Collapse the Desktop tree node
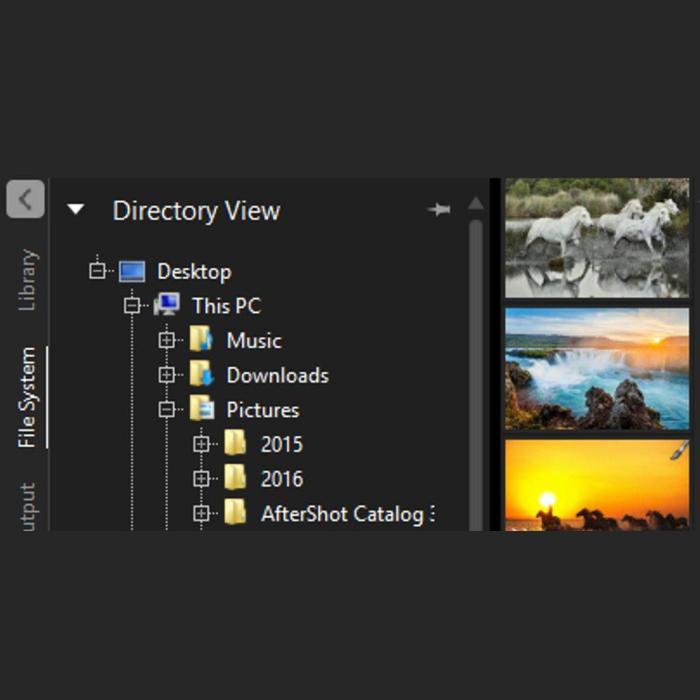700x700 pixels. [97, 271]
